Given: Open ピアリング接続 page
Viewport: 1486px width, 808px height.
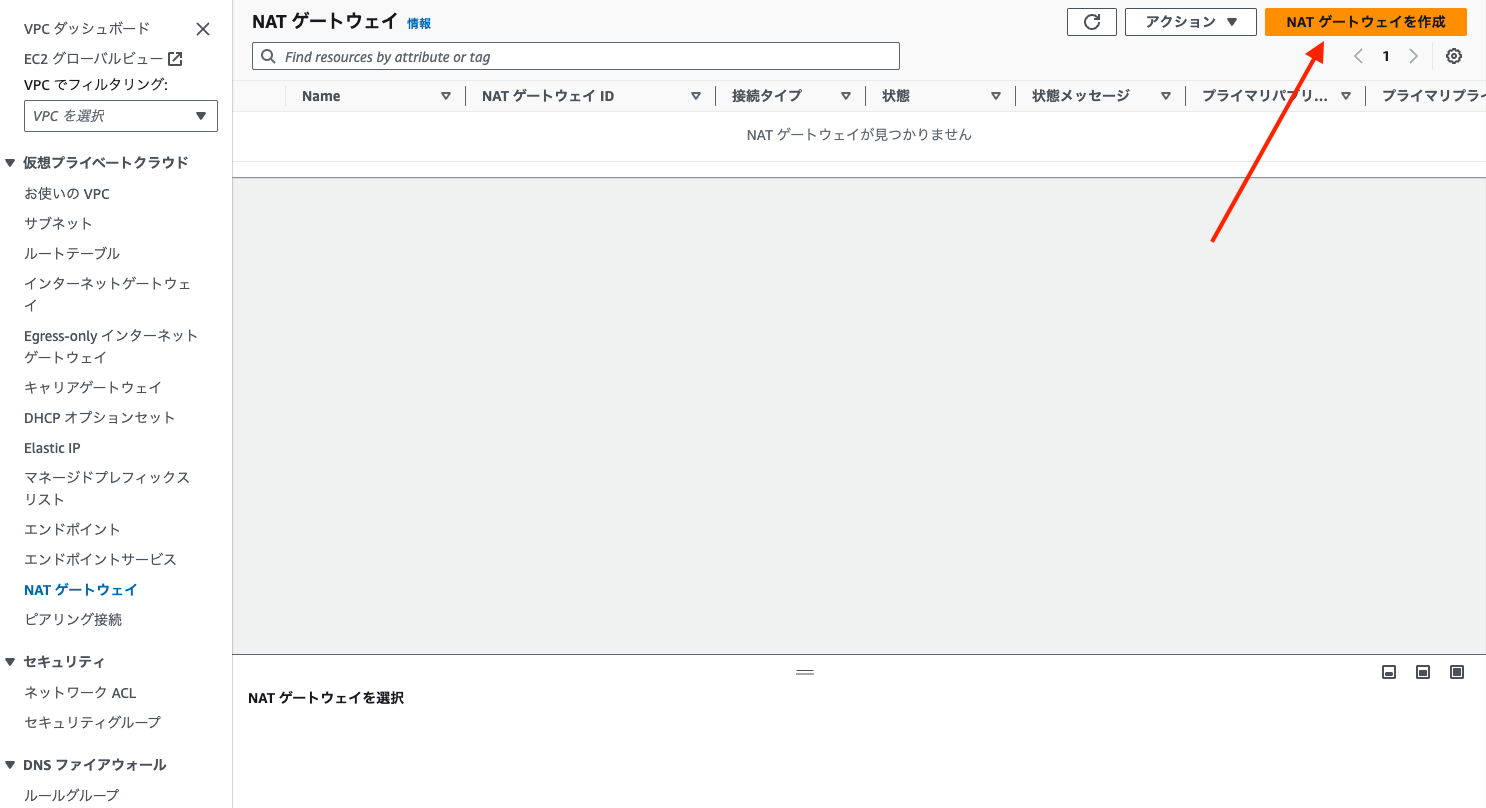Looking at the screenshot, I should 73,619.
